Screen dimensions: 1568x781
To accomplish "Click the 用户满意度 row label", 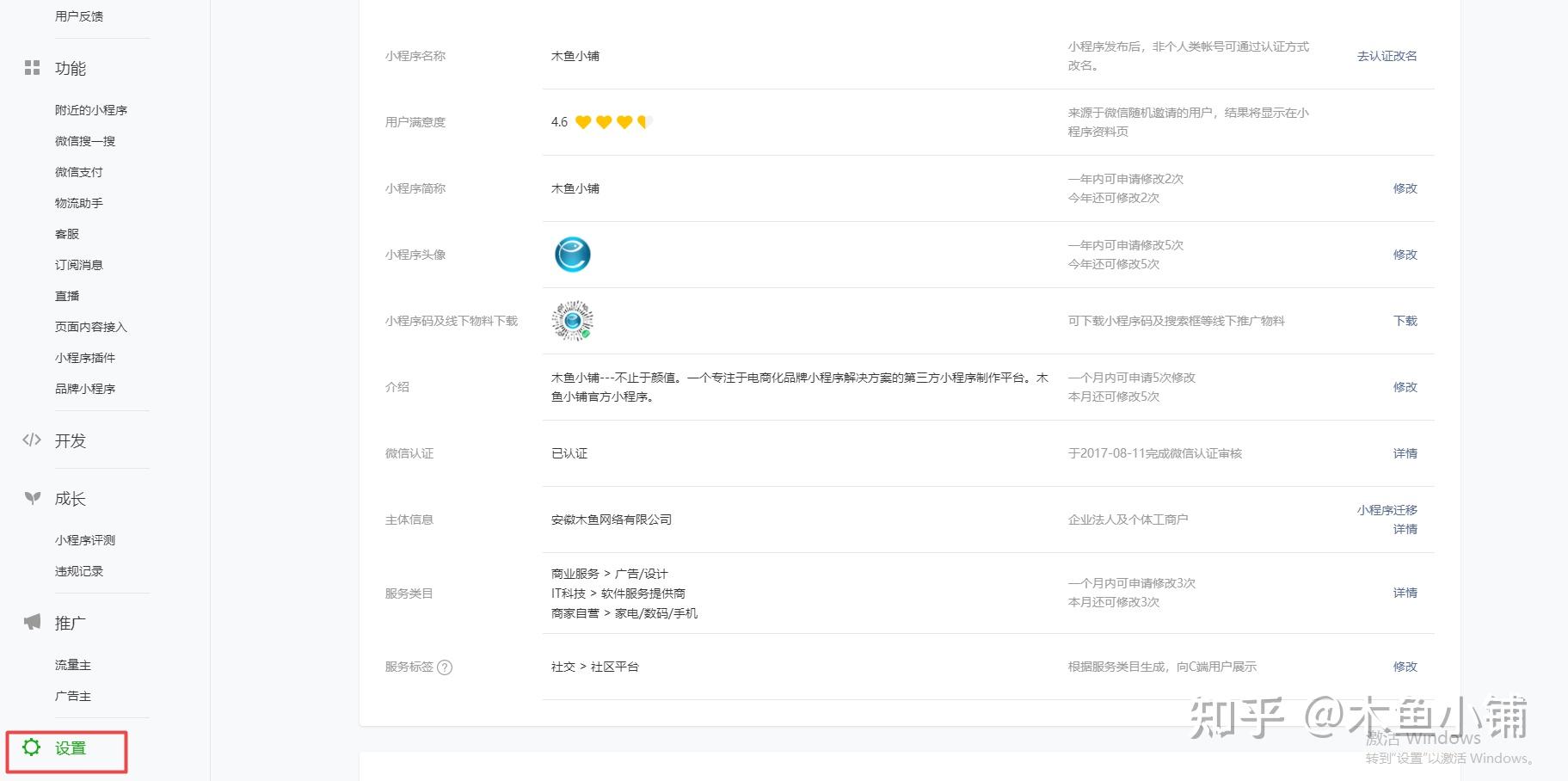I will (x=415, y=122).
